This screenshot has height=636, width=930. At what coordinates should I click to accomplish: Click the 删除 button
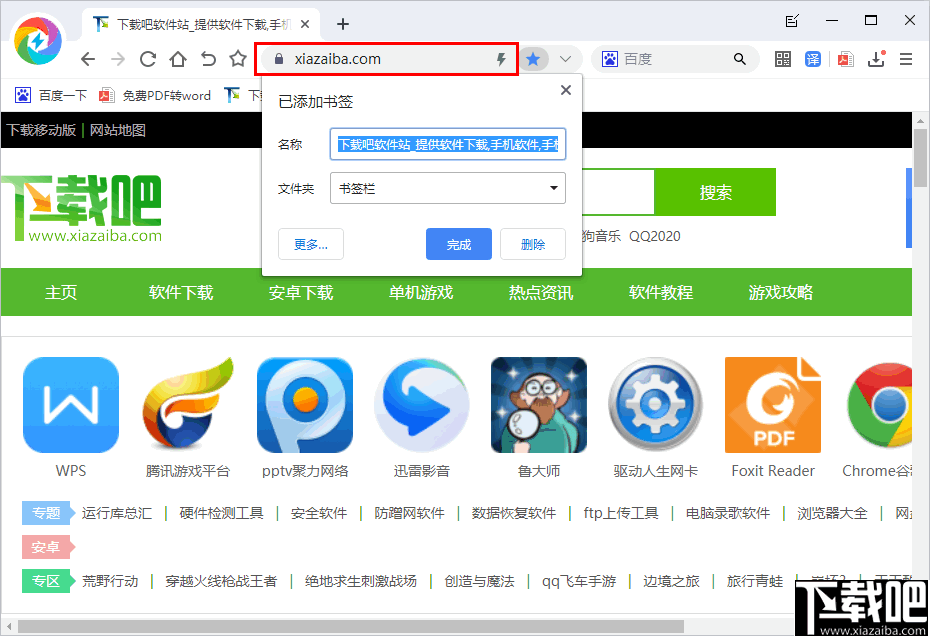click(x=533, y=244)
